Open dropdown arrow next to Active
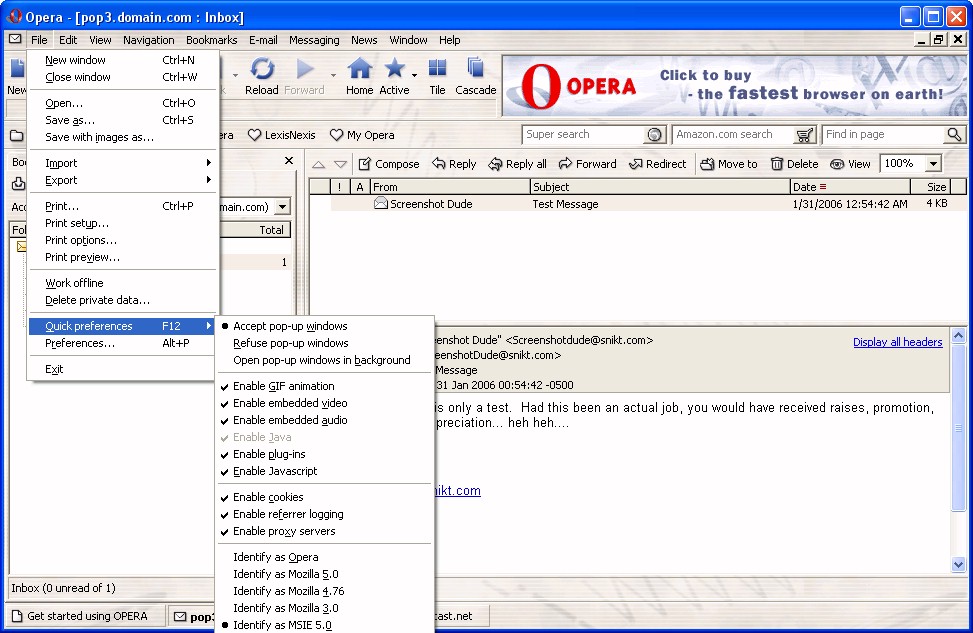Image resolution: width=973 pixels, height=633 pixels. [x=414, y=76]
